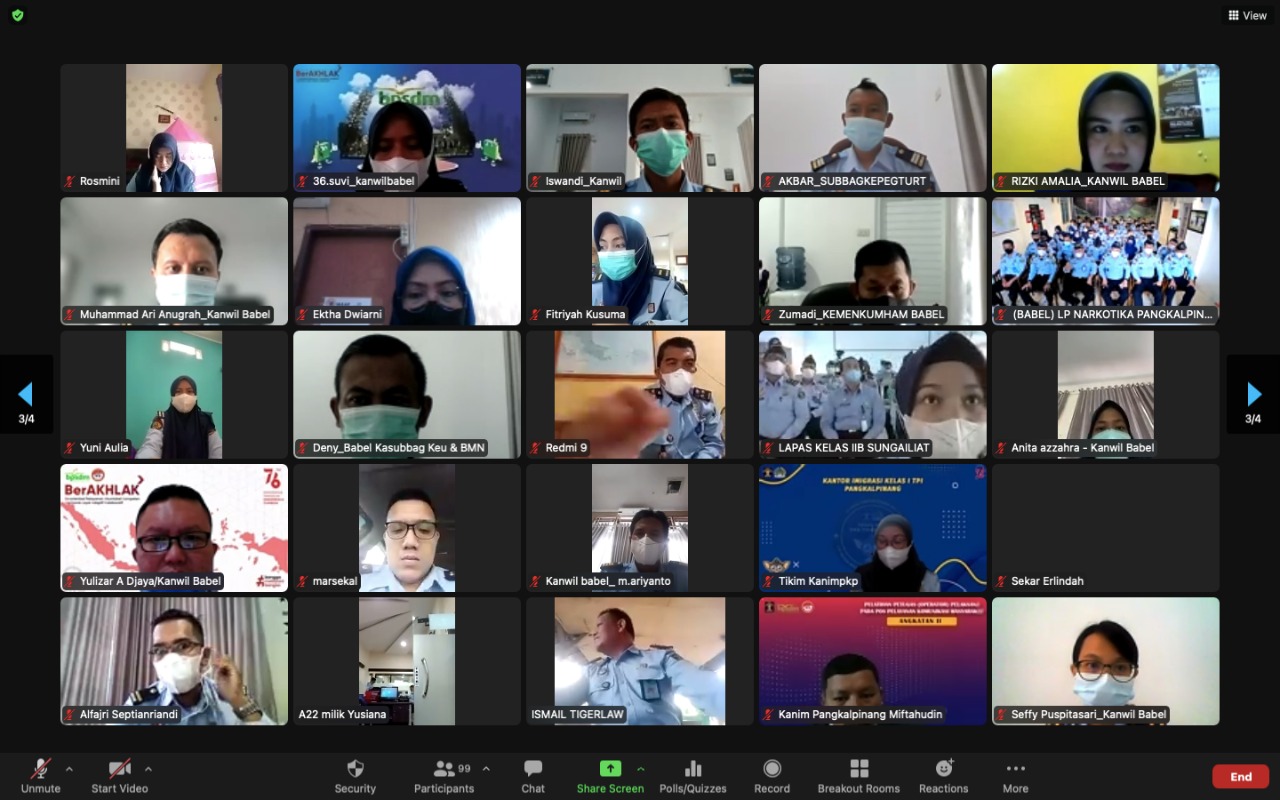Open the Chat panel
Viewport: 1280px width, 800px height.
point(533,769)
